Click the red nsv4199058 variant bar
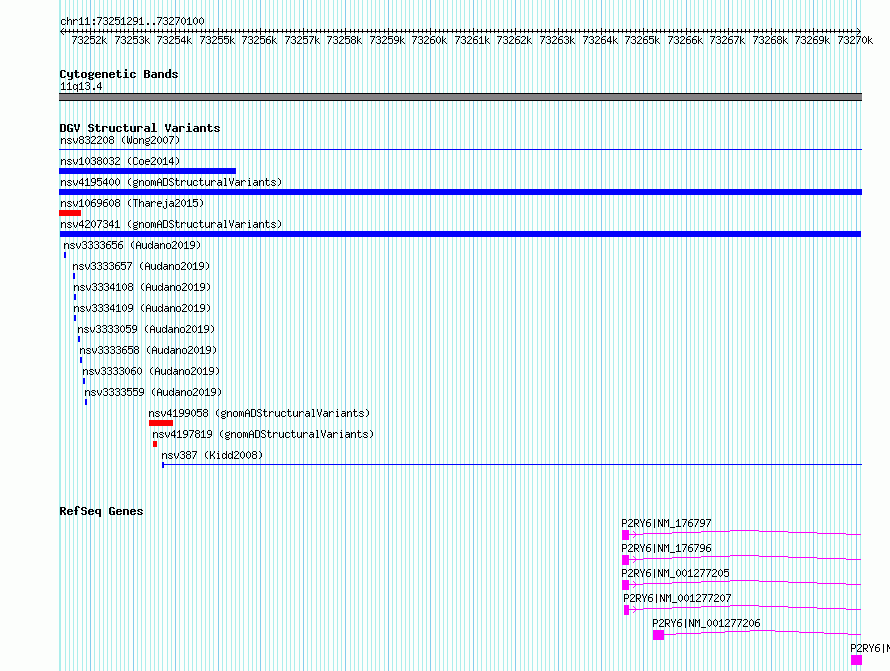The height and width of the screenshot is (671, 890). pos(161,423)
